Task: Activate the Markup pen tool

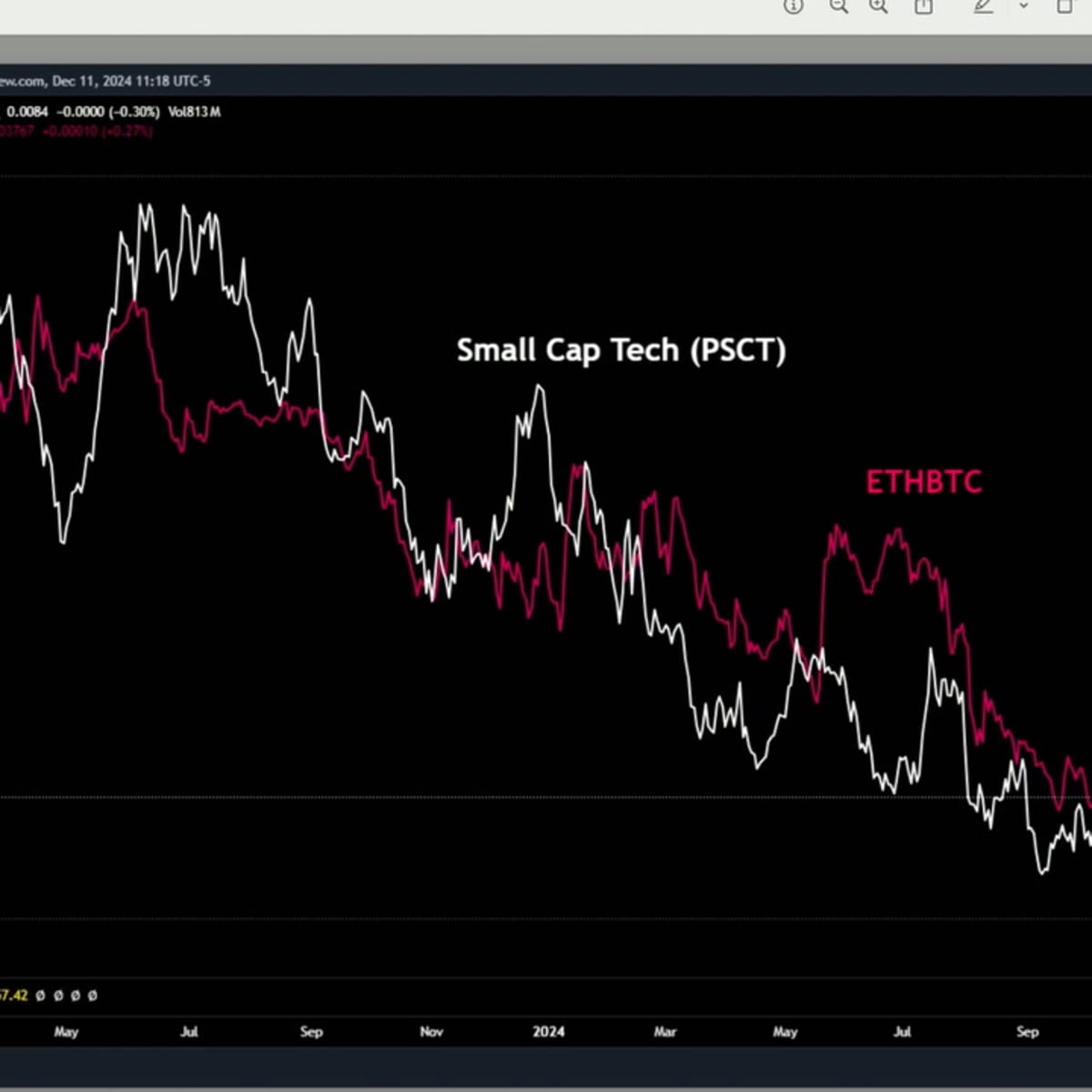Action: tap(984, 5)
